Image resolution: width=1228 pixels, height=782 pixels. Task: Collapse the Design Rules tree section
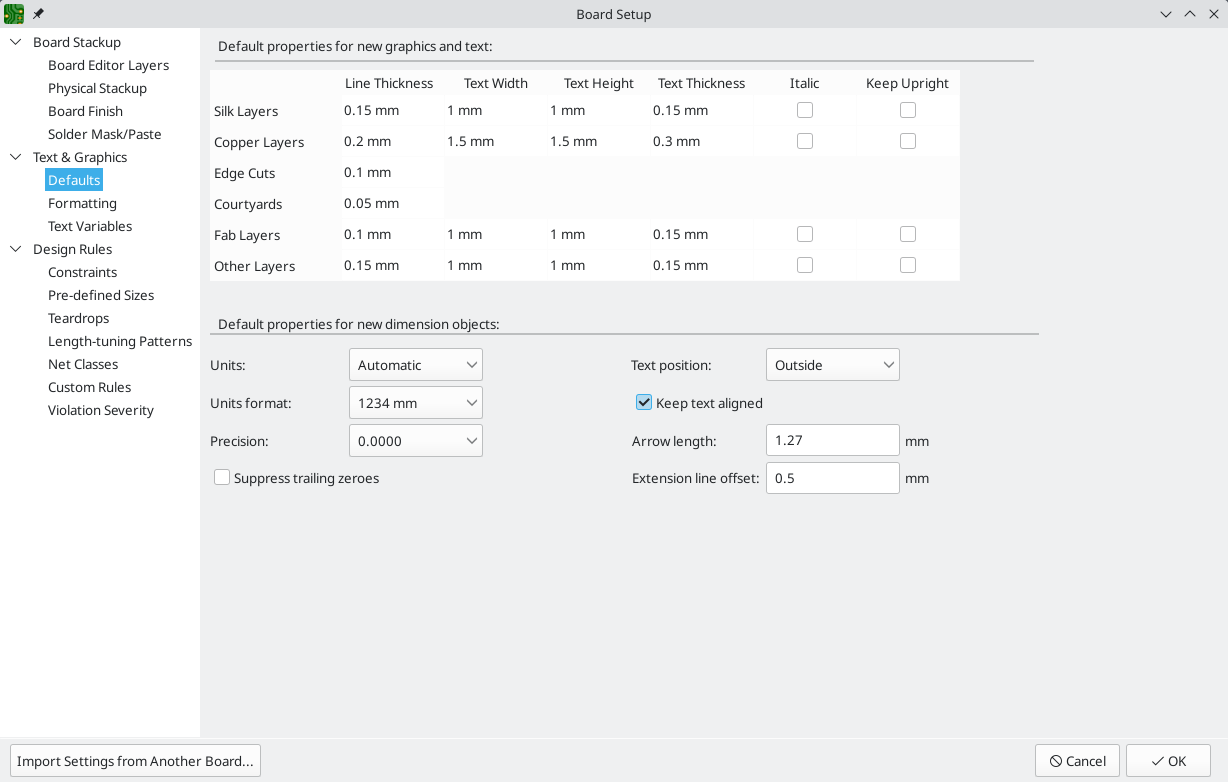[16, 249]
